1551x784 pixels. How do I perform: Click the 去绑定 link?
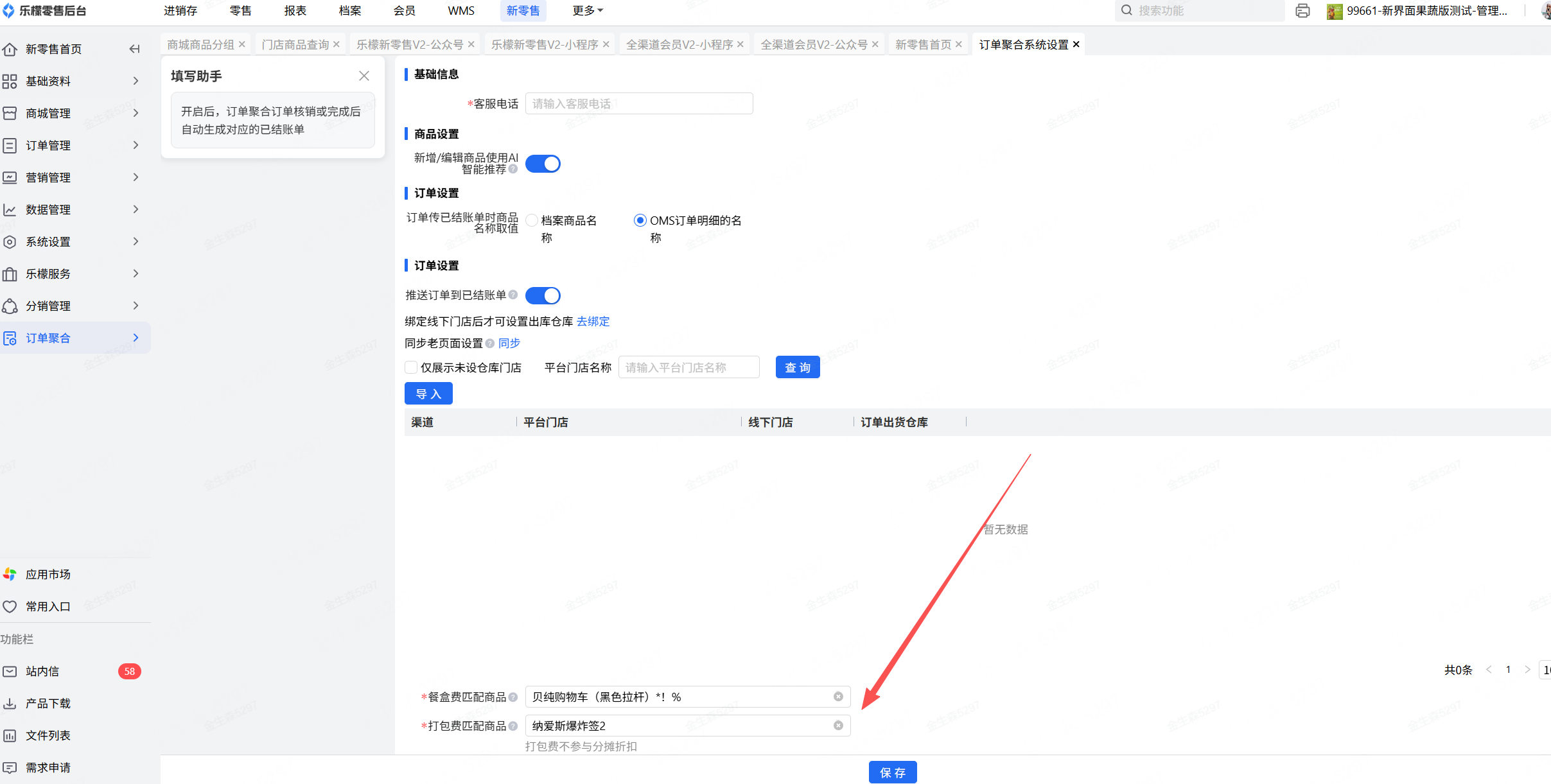[593, 321]
